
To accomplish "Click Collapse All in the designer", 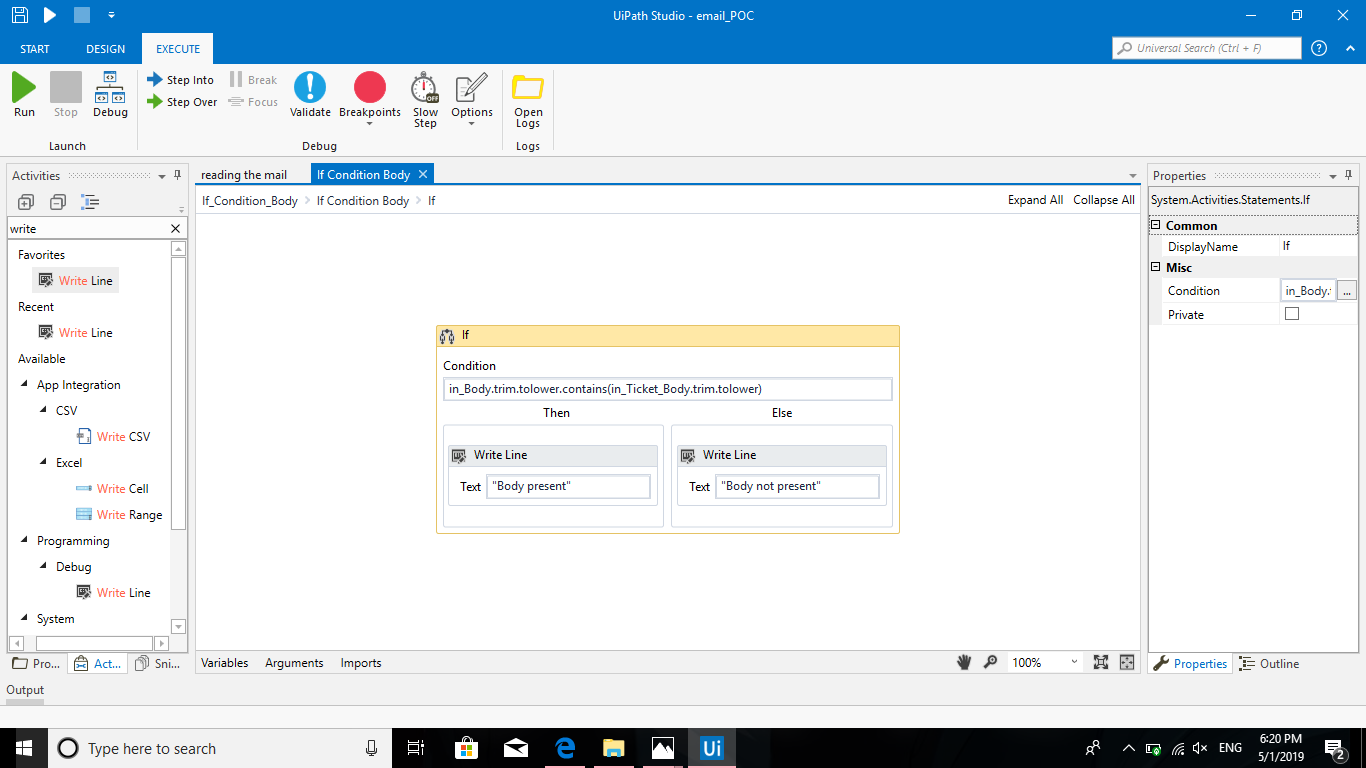I will [x=1104, y=200].
